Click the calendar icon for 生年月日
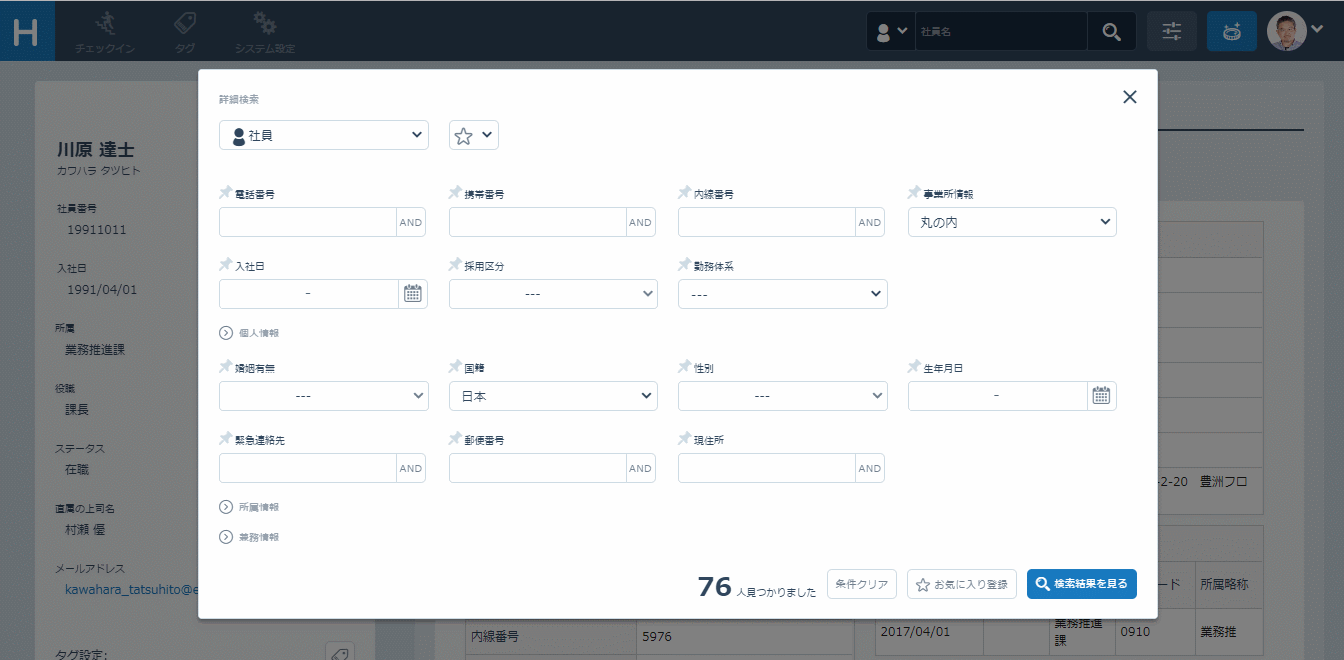The height and width of the screenshot is (660, 1344). pos(1101,396)
